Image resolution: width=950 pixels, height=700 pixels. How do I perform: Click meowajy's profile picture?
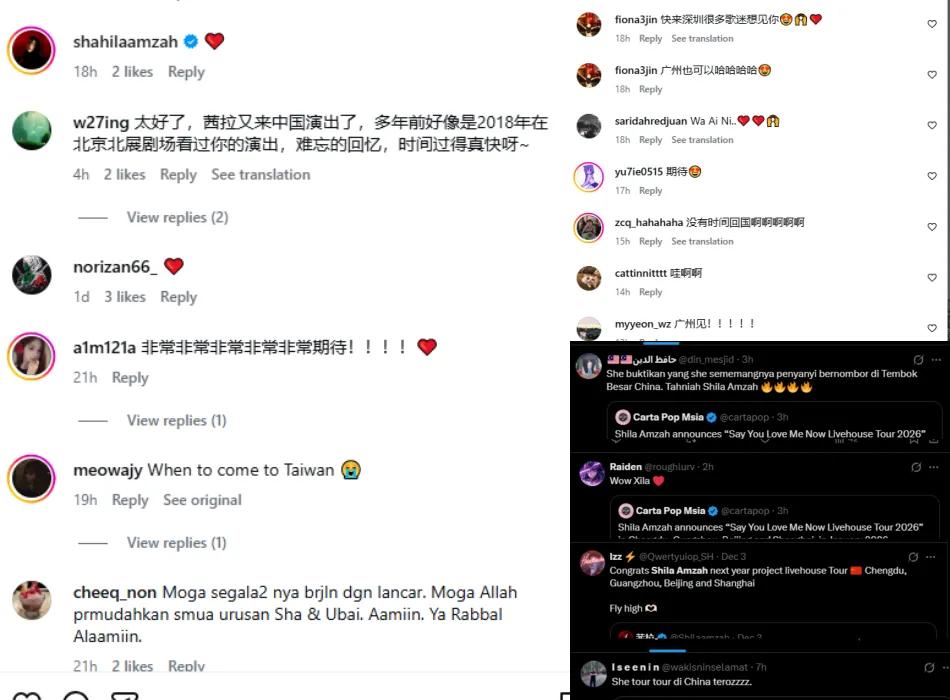pos(32,478)
